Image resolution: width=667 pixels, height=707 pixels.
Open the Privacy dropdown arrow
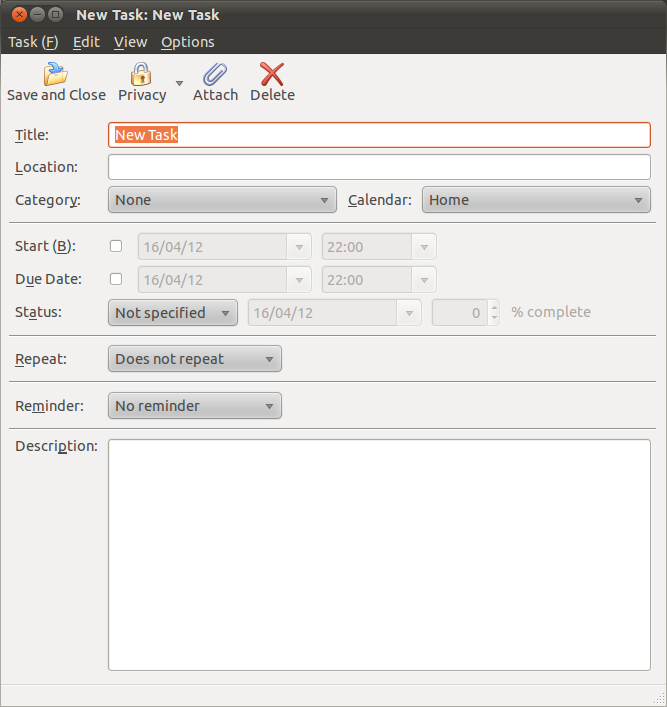(x=179, y=83)
